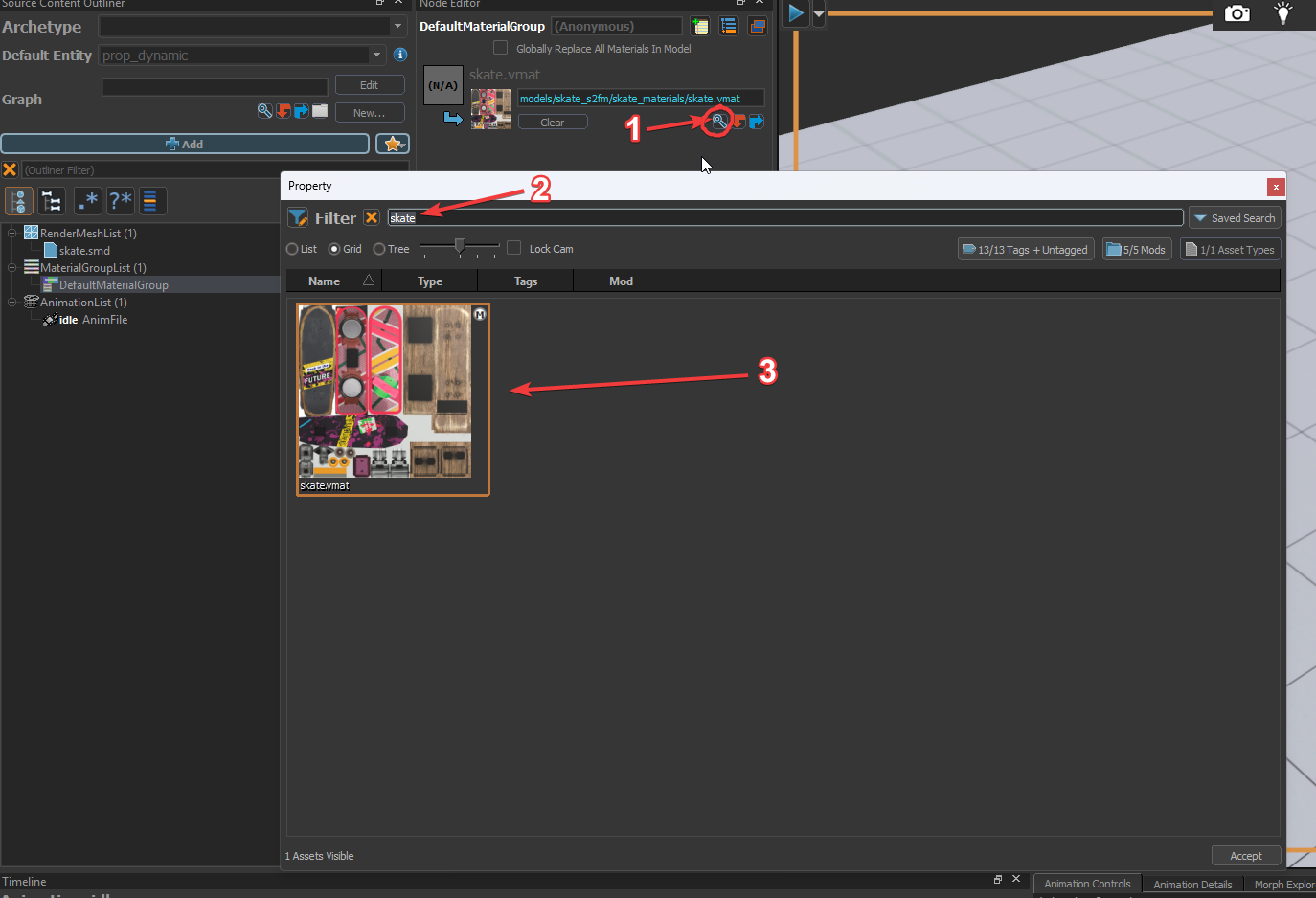Select the List view radio button
The image size is (1316, 898).
(x=292, y=249)
